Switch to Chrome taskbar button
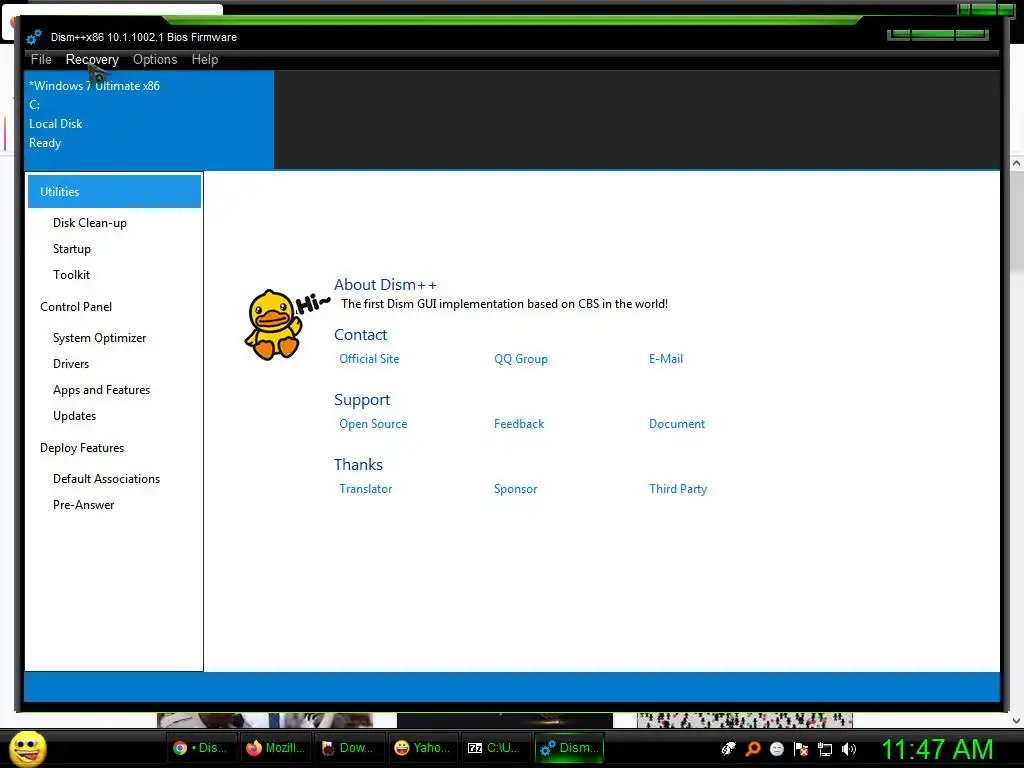 click(201, 748)
